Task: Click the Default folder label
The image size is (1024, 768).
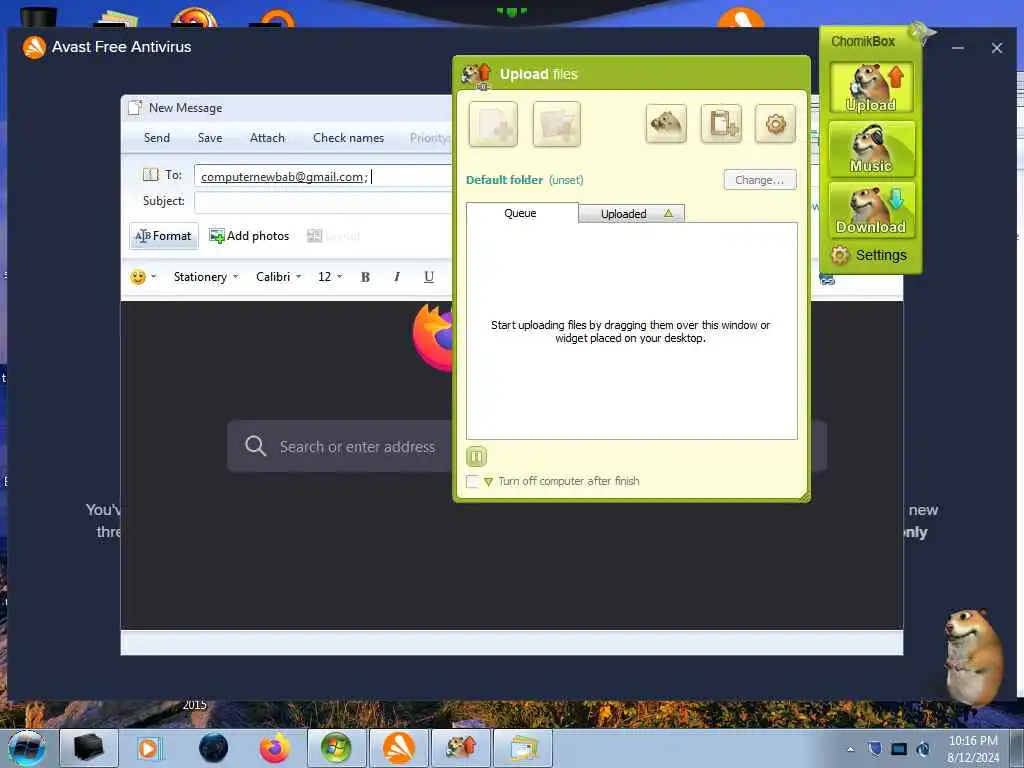Action: point(504,180)
